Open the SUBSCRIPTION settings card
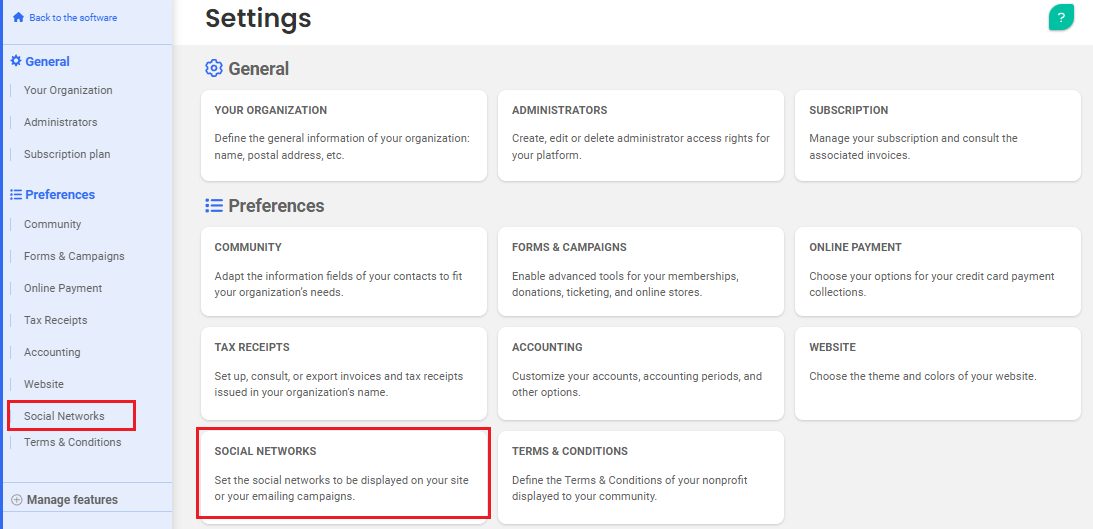 938,135
